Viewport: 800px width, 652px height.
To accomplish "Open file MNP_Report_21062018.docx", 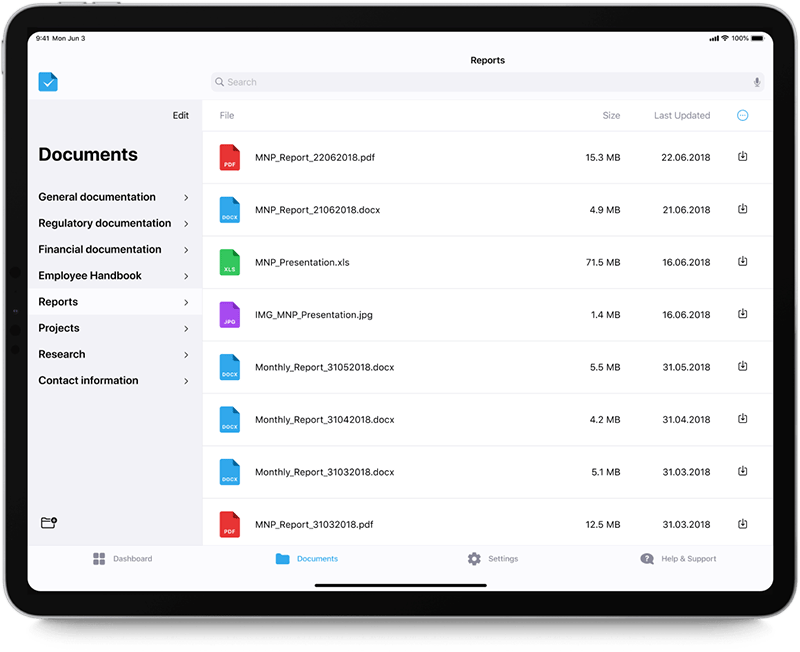I will point(317,210).
